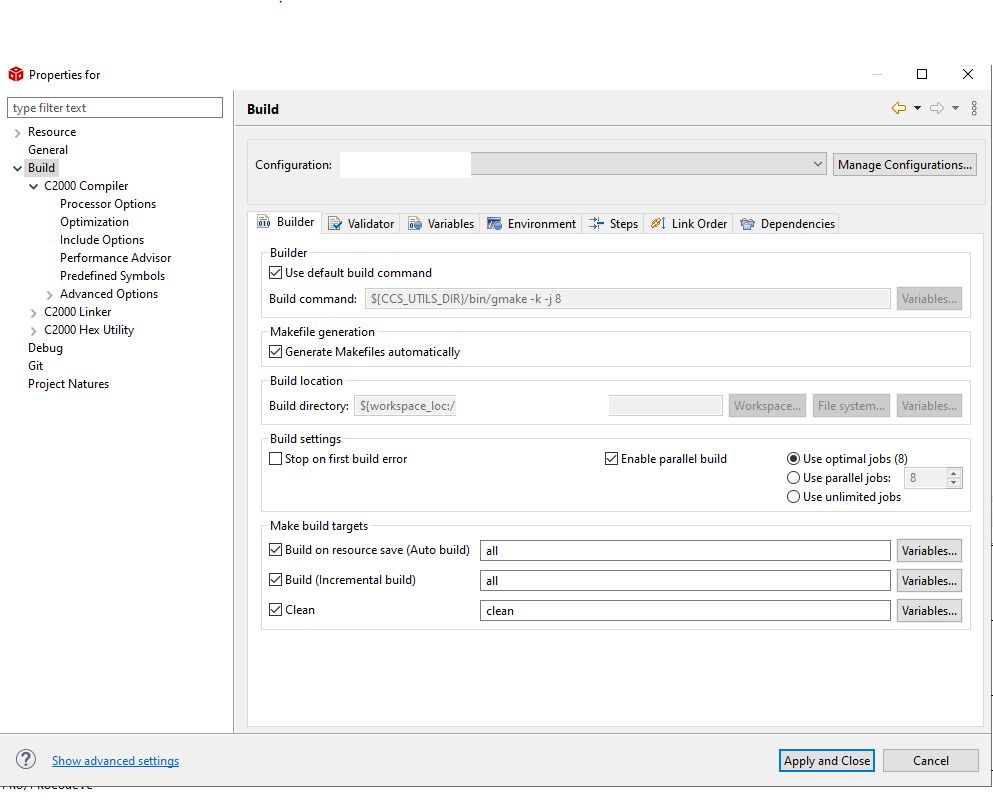The width and height of the screenshot is (993, 806).
Task: Switch to the Builder tab
Action: click(286, 222)
